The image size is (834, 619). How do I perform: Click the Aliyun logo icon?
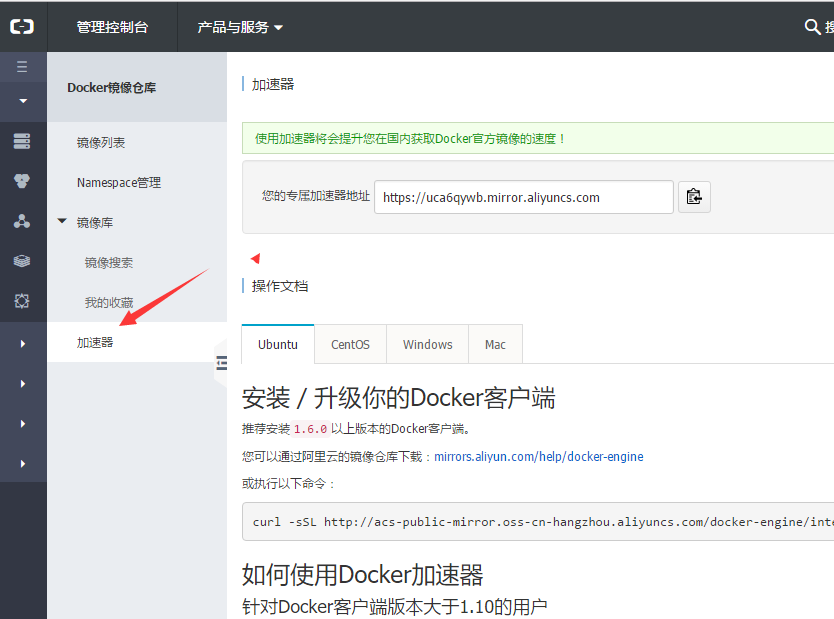(x=22, y=27)
